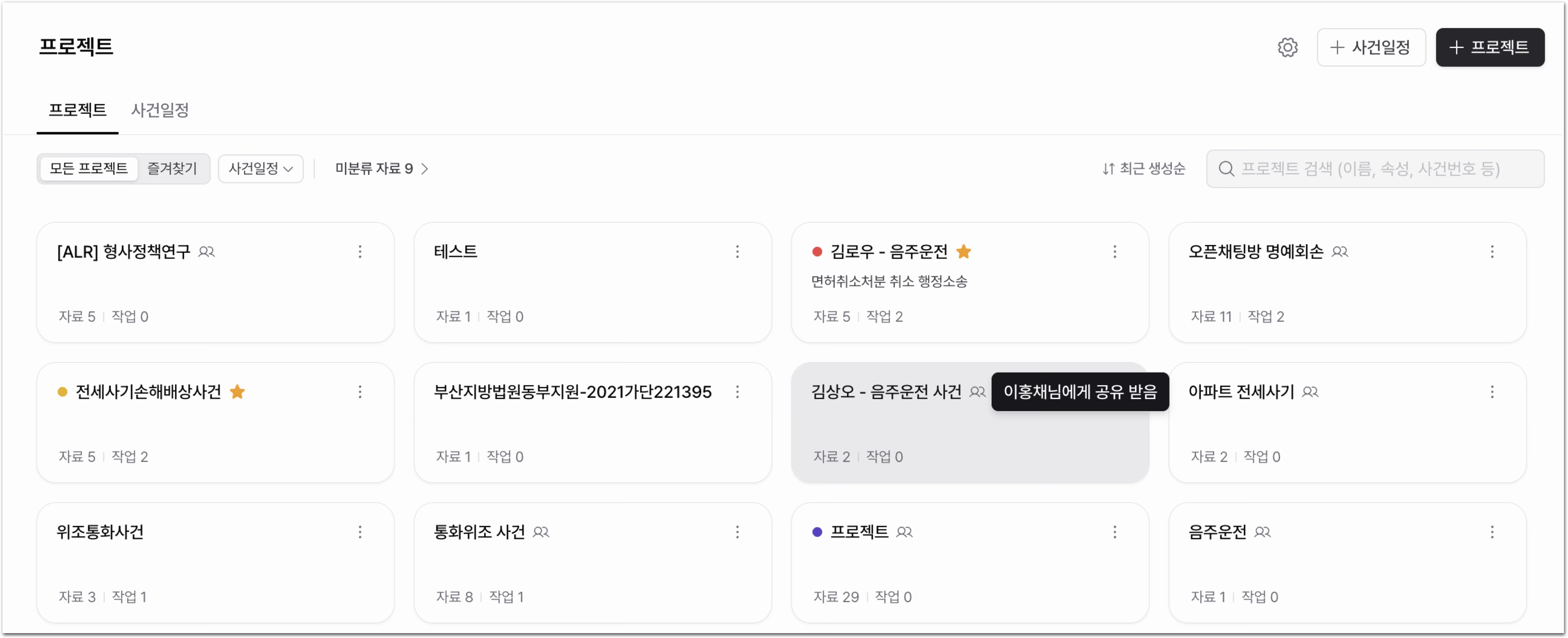Open more options for 김로우 - 음주운전 card

1115,252
